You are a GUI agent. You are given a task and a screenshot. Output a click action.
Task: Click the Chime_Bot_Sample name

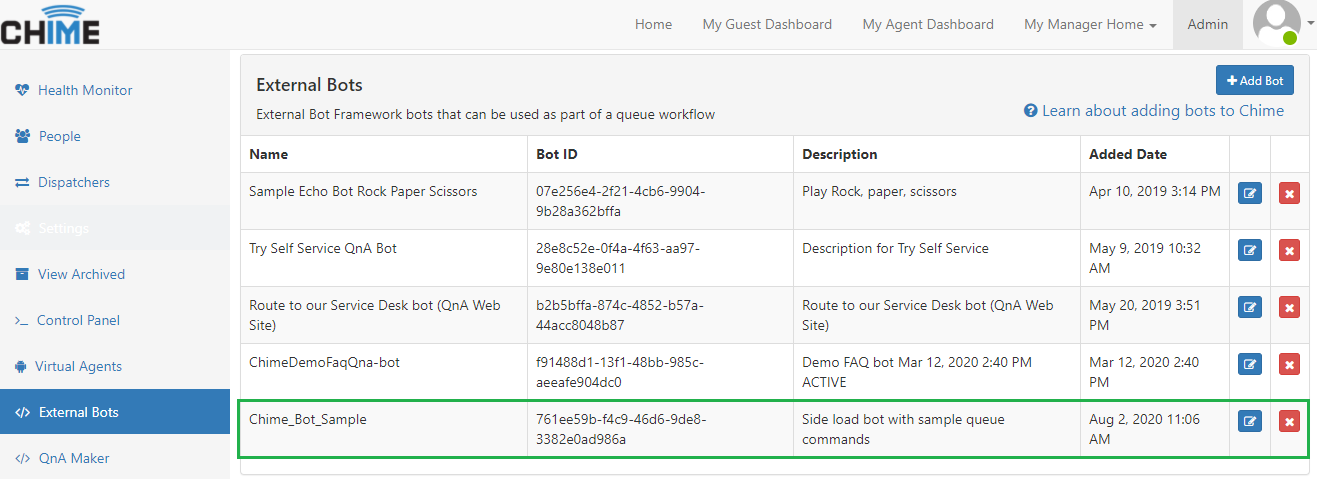point(308,419)
